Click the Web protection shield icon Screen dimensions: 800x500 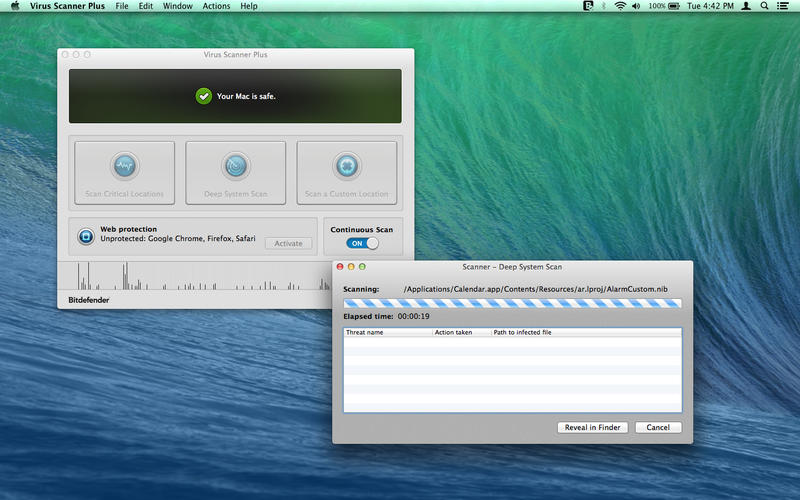point(86,237)
